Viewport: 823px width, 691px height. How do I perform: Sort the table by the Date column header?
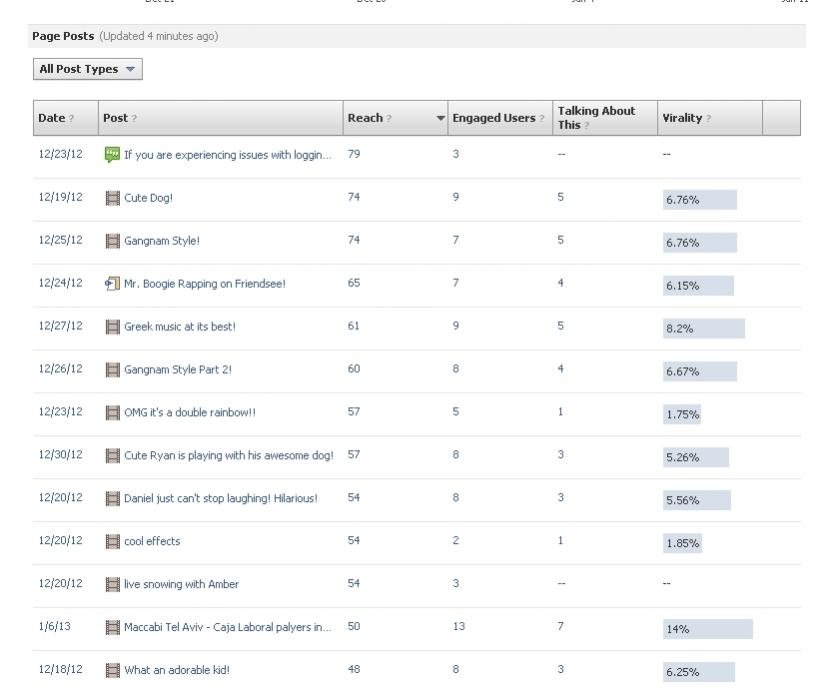[x=66, y=118]
